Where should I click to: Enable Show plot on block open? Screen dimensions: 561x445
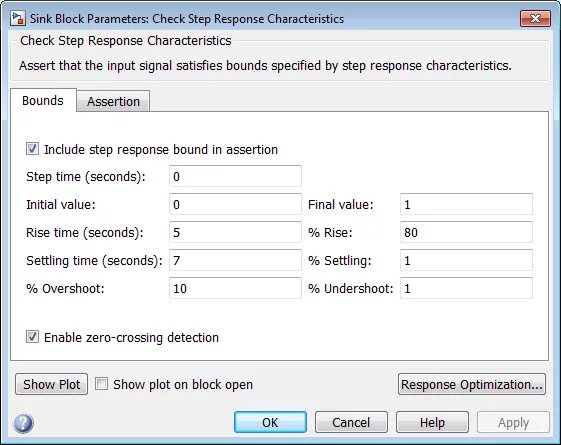101,384
